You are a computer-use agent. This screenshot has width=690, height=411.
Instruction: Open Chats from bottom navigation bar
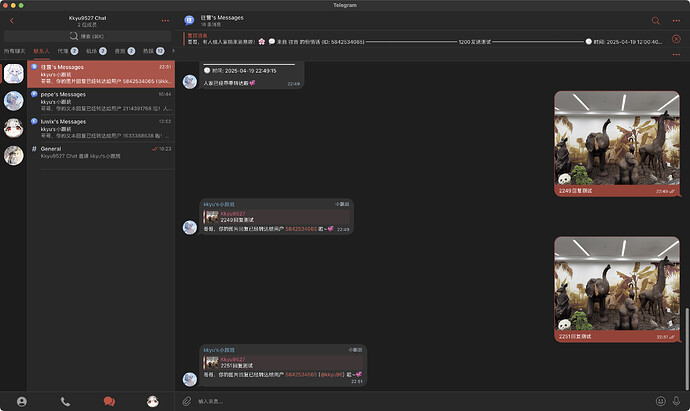[x=109, y=401]
